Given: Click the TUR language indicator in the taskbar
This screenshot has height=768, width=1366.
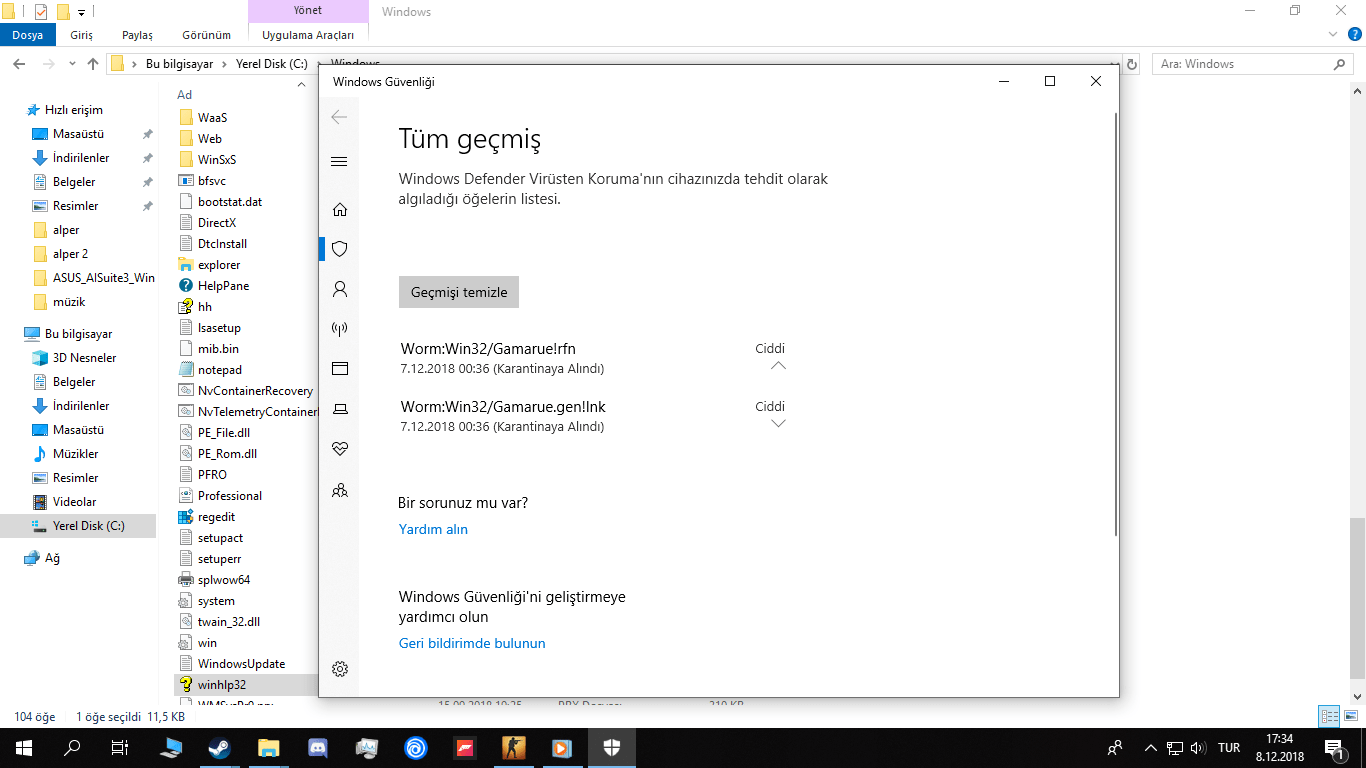Looking at the screenshot, I should coord(1229,748).
